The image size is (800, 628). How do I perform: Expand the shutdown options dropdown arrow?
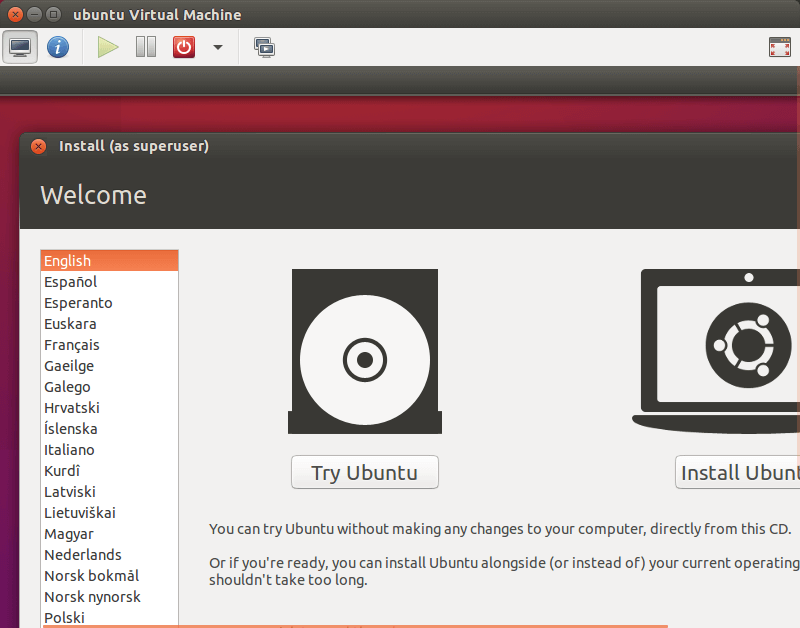(217, 47)
